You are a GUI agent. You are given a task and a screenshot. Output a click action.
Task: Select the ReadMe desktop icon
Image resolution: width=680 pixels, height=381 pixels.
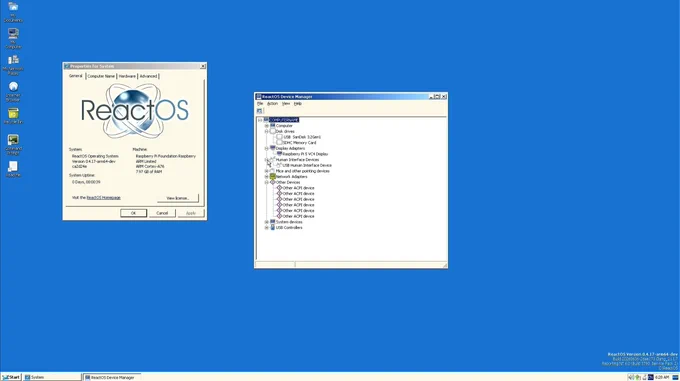coord(13,169)
